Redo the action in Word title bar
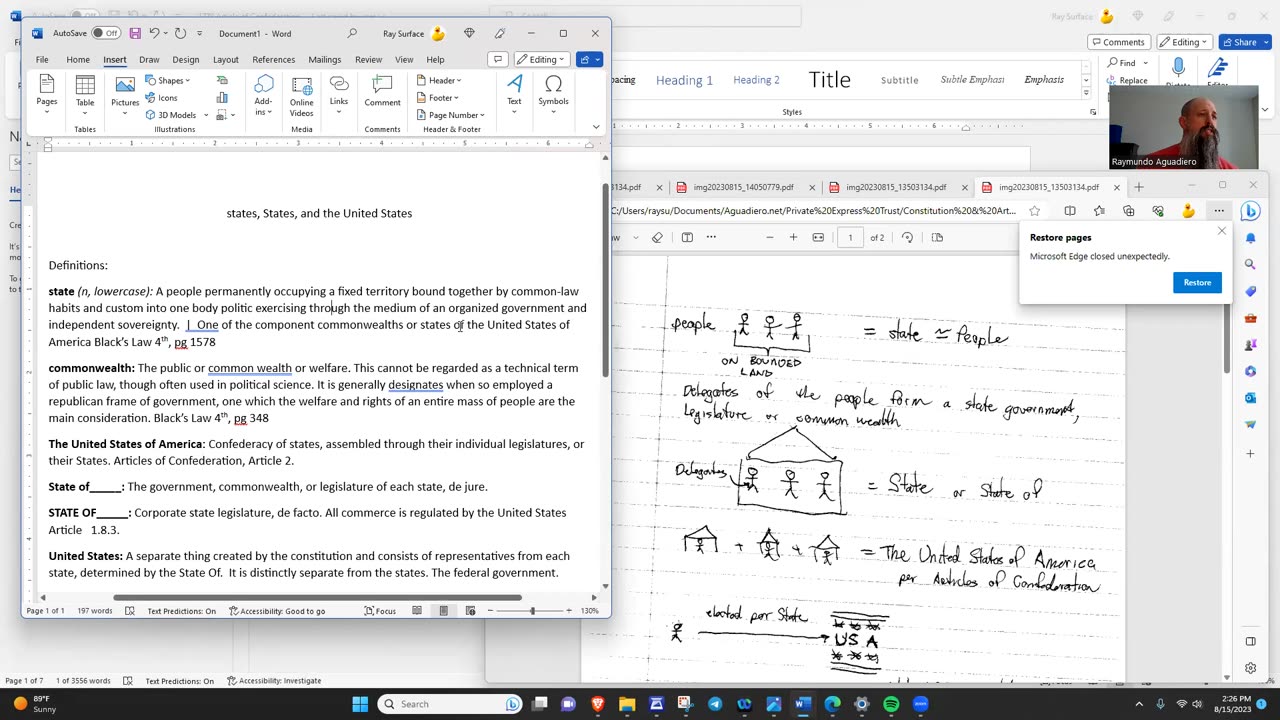1280x720 pixels. 181,33
